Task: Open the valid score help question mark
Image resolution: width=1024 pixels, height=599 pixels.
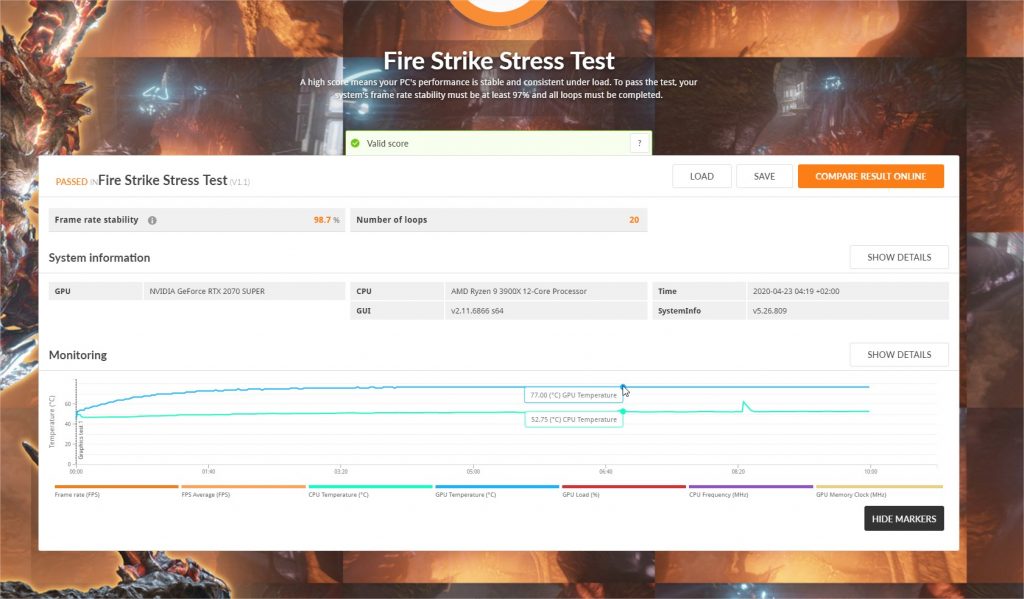Action: coord(639,143)
